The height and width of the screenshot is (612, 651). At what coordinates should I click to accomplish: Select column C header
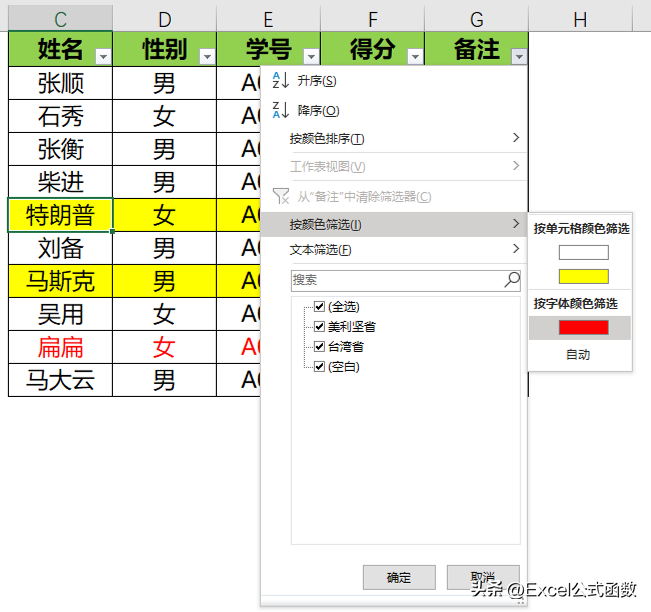click(x=61, y=19)
